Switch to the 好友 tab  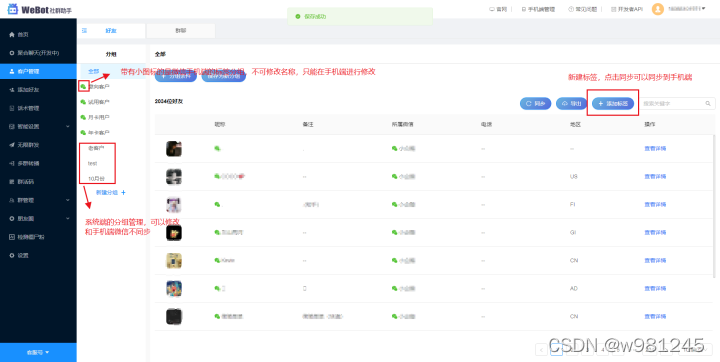pos(111,31)
